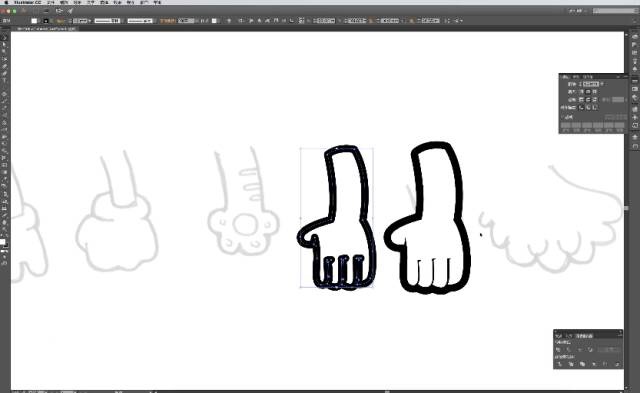Click the fill swatch in the left toolbar

pyautogui.click(x=2, y=242)
